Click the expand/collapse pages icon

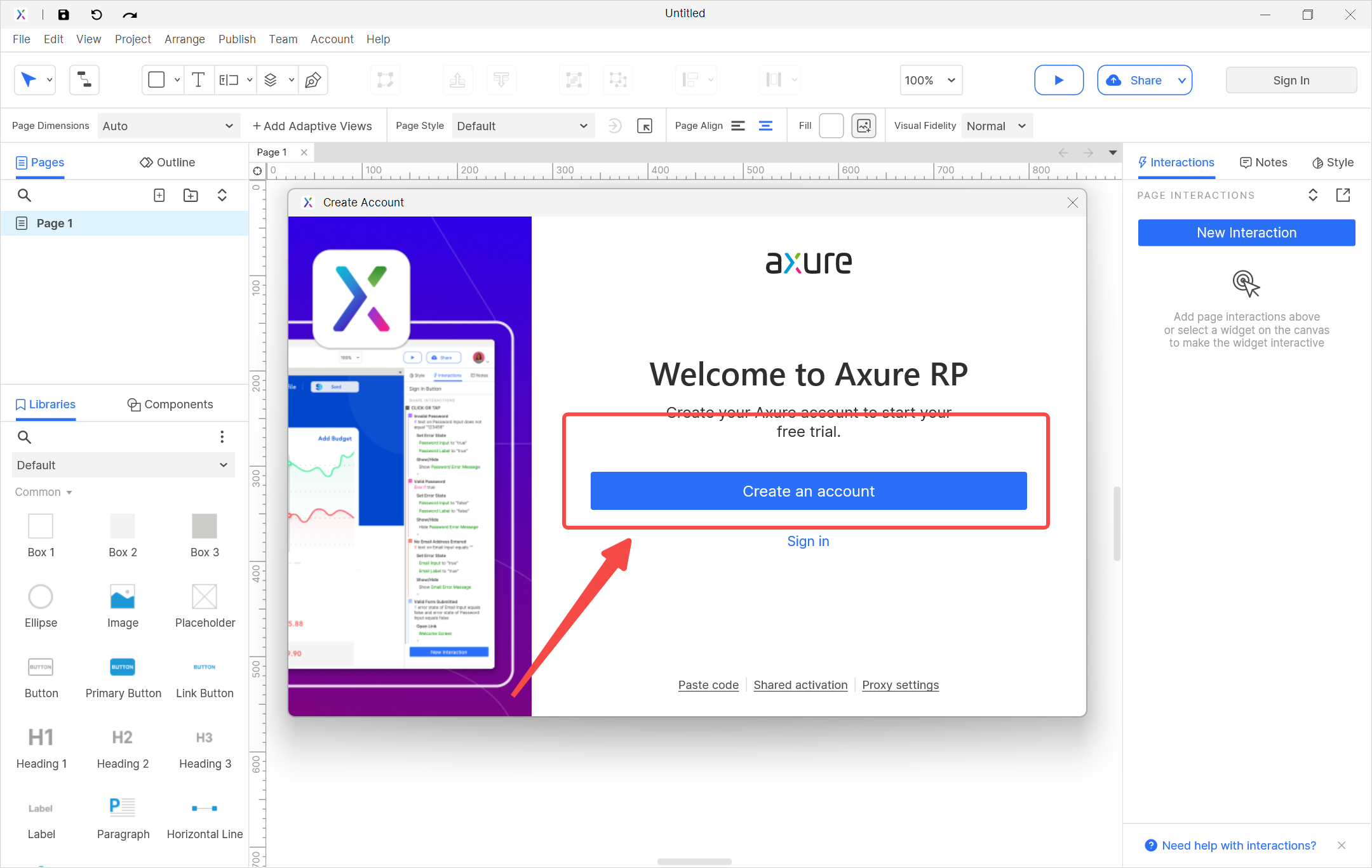pos(222,196)
